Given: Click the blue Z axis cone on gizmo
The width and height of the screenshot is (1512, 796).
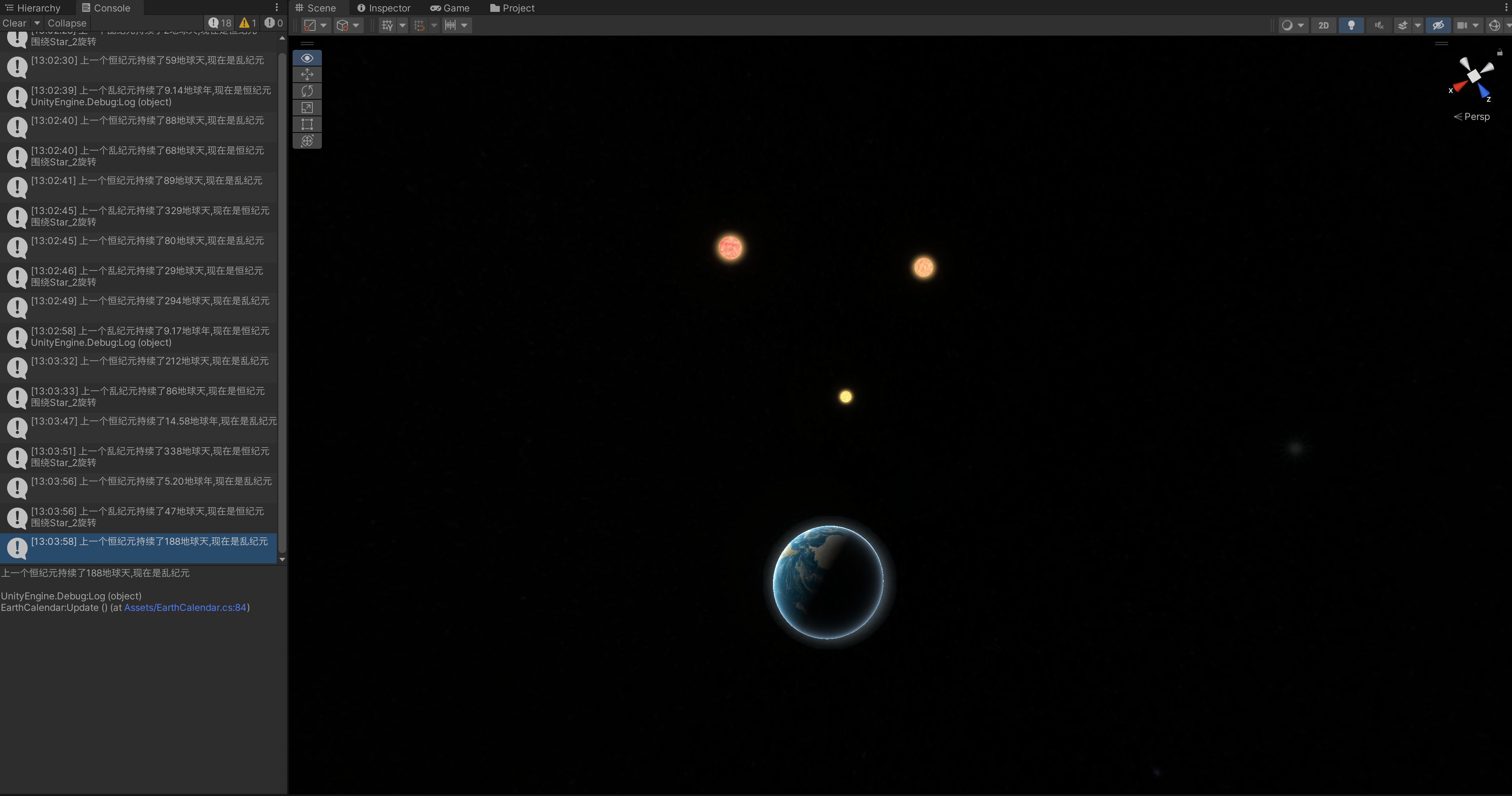Looking at the screenshot, I should (x=1484, y=91).
